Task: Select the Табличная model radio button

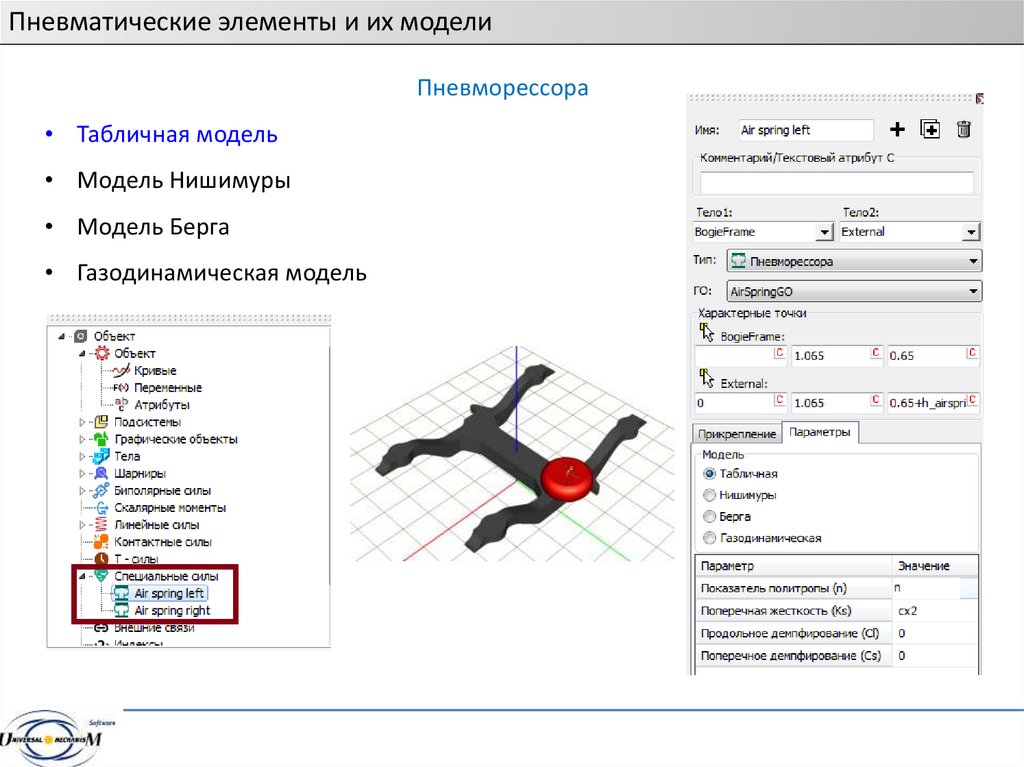Action: pyautogui.click(x=710, y=474)
